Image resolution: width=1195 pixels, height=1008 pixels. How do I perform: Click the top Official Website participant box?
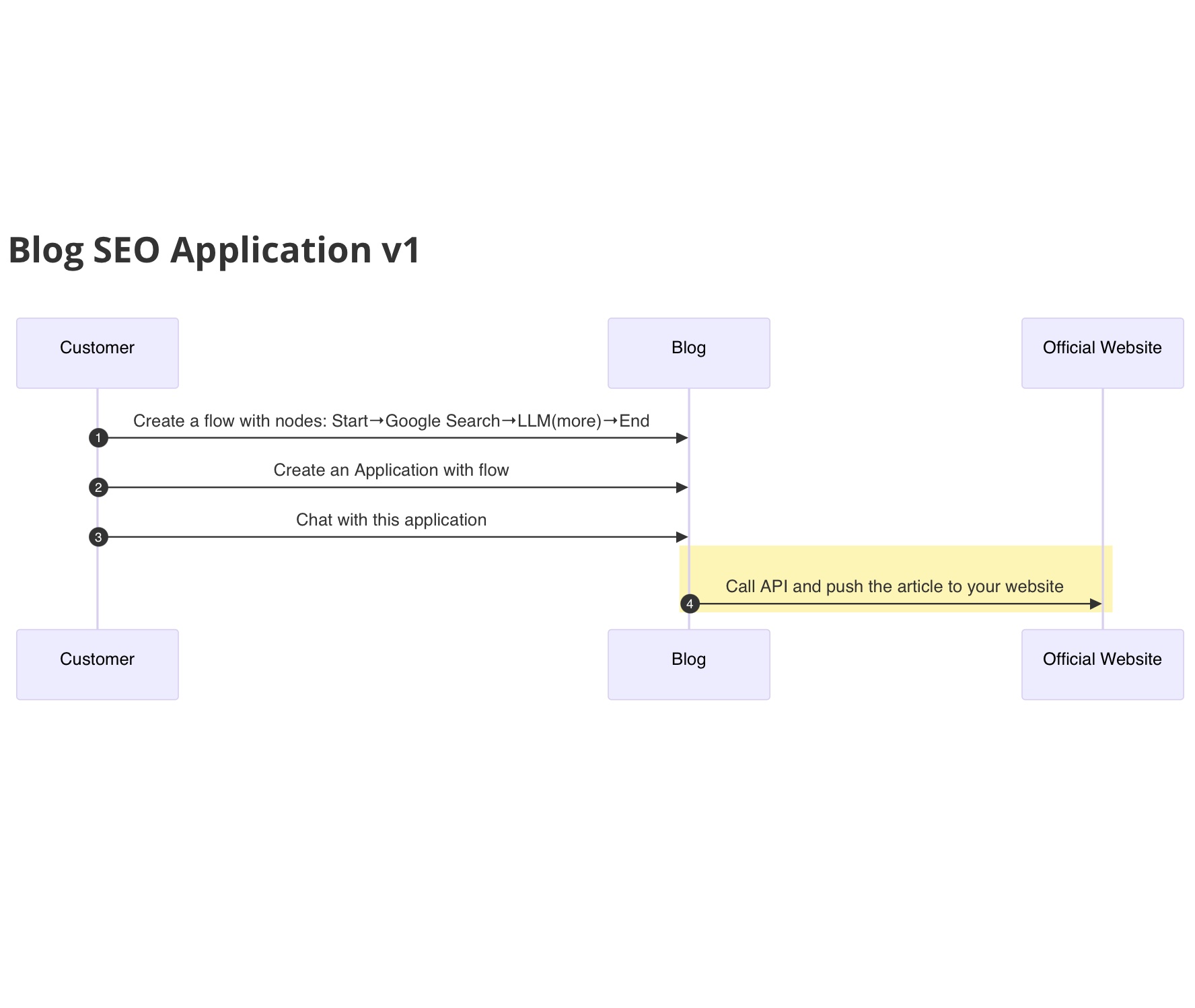[1102, 353]
